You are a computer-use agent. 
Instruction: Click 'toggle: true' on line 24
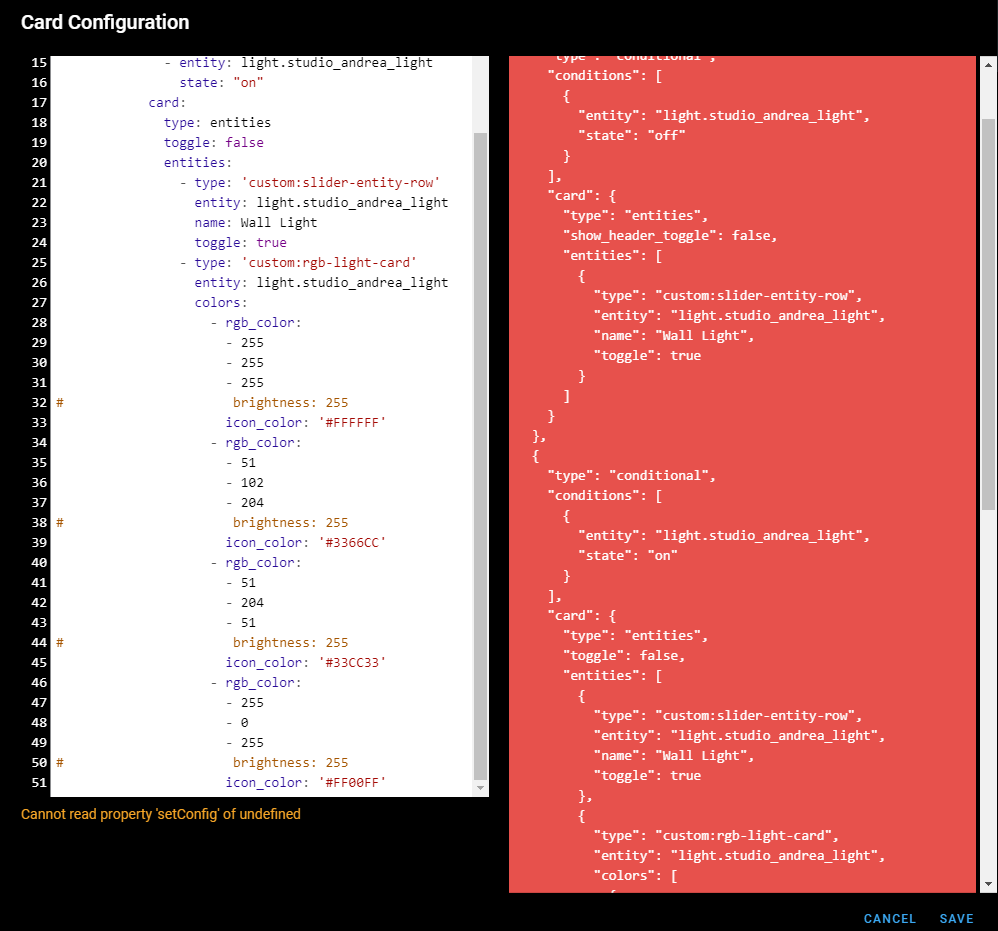point(240,242)
